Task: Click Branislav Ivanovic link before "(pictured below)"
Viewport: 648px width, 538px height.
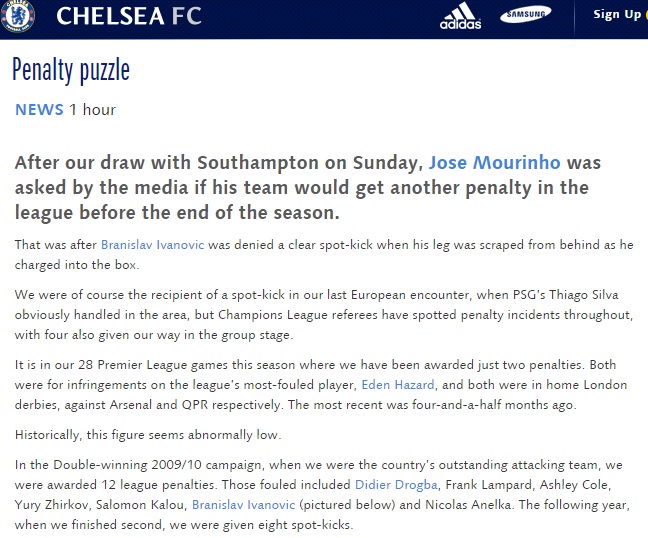Action: 243,505
